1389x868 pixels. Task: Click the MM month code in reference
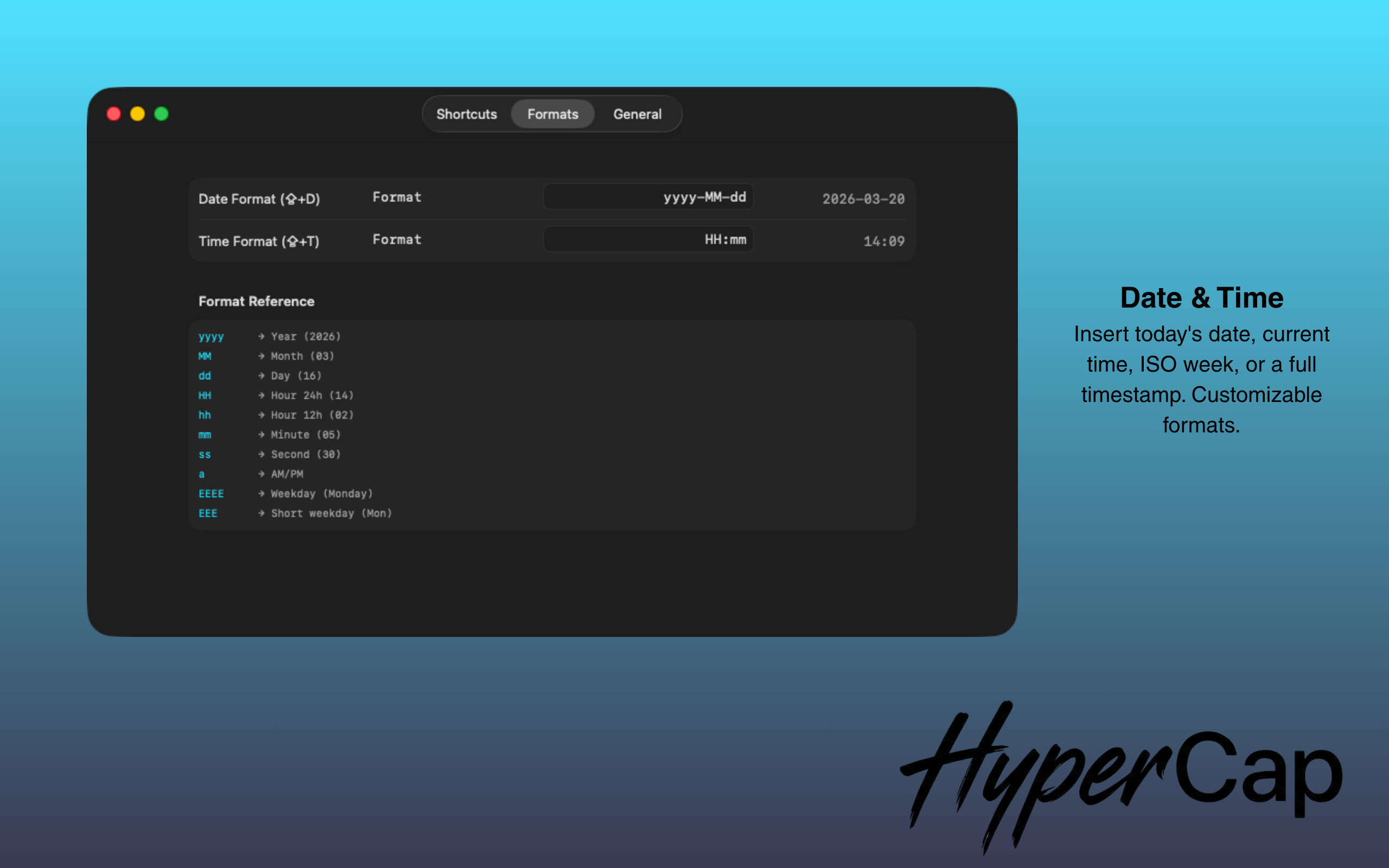pos(205,356)
